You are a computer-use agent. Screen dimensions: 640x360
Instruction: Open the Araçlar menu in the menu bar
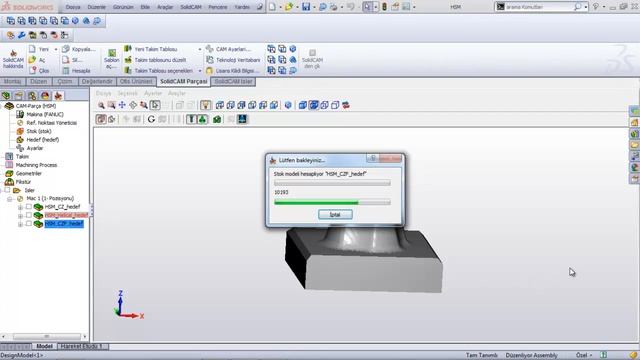pos(165,7)
